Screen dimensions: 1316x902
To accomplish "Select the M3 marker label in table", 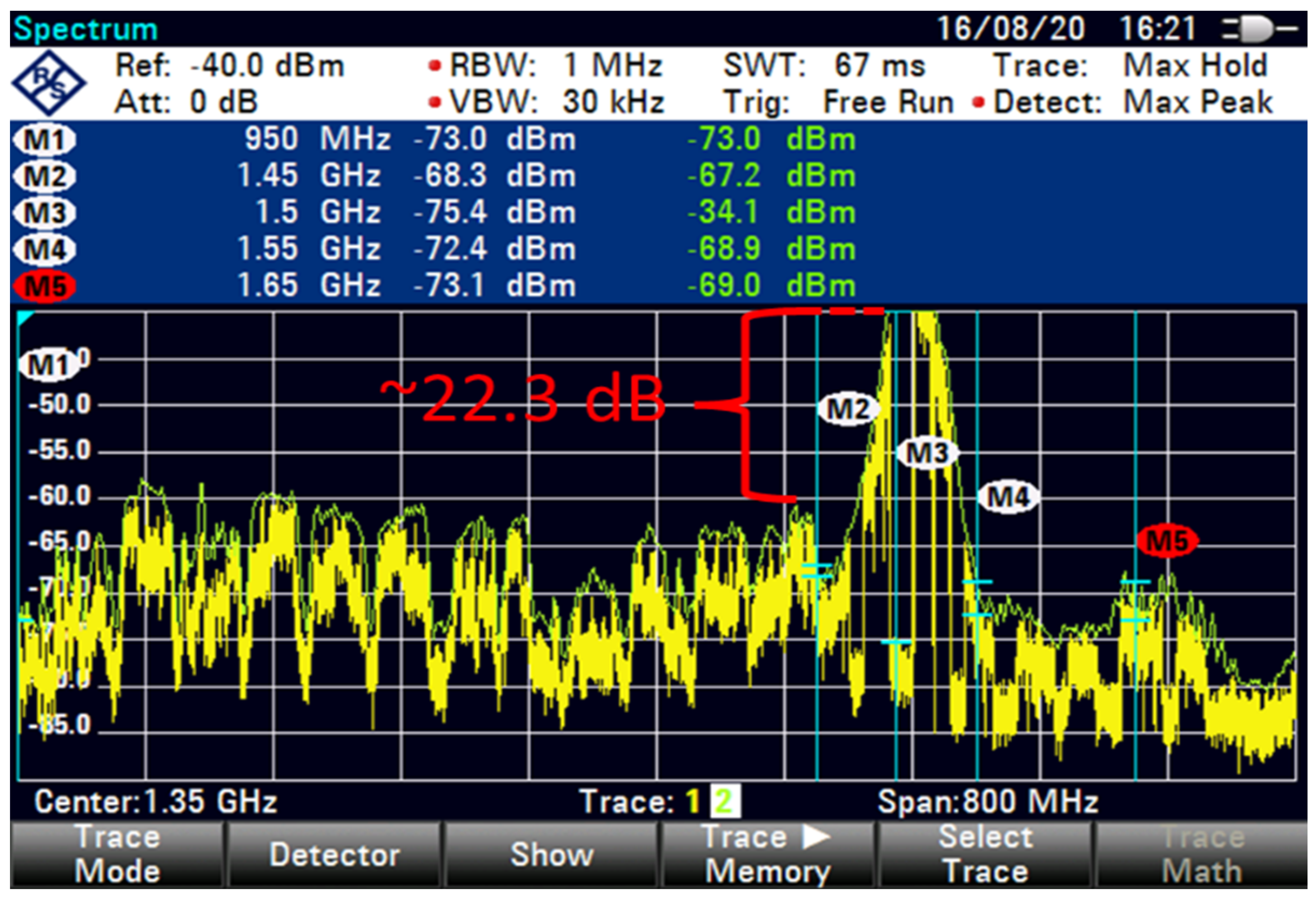I will coord(45,213).
